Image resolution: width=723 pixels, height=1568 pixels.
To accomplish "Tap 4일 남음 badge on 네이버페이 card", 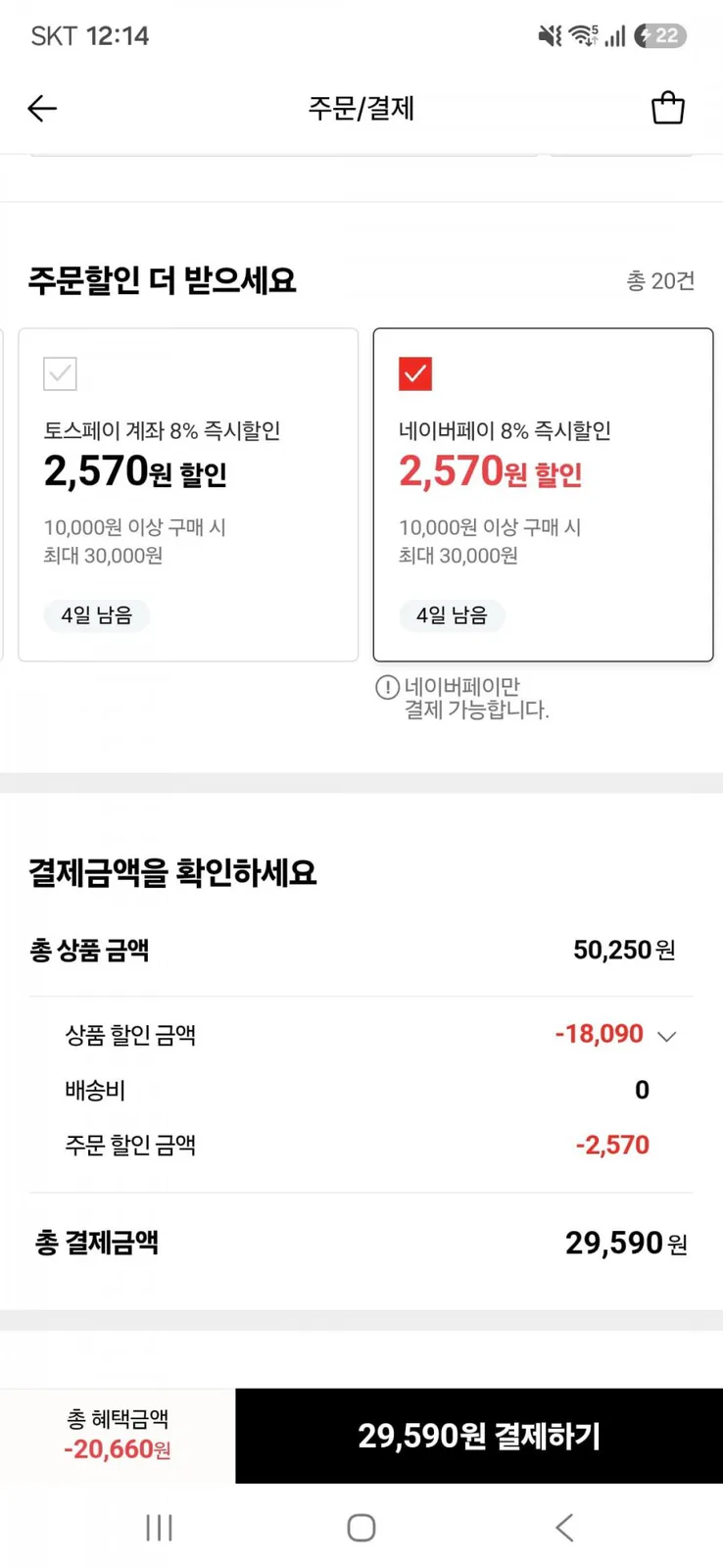I will pos(452,615).
